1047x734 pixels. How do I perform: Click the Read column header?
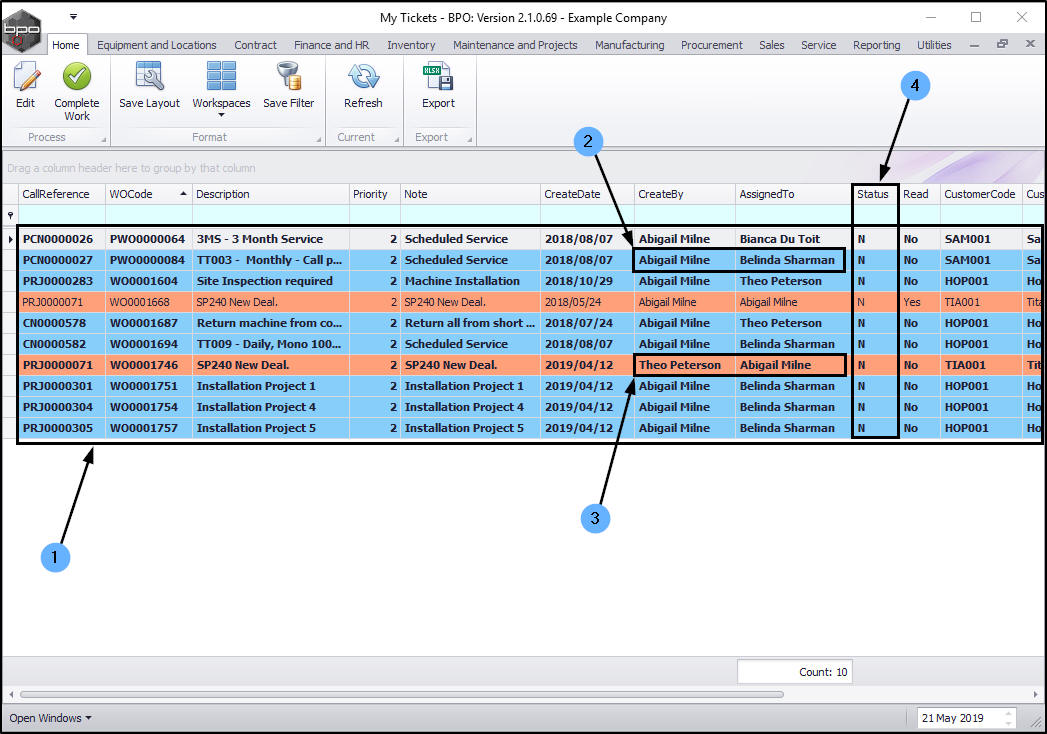pos(919,194)
